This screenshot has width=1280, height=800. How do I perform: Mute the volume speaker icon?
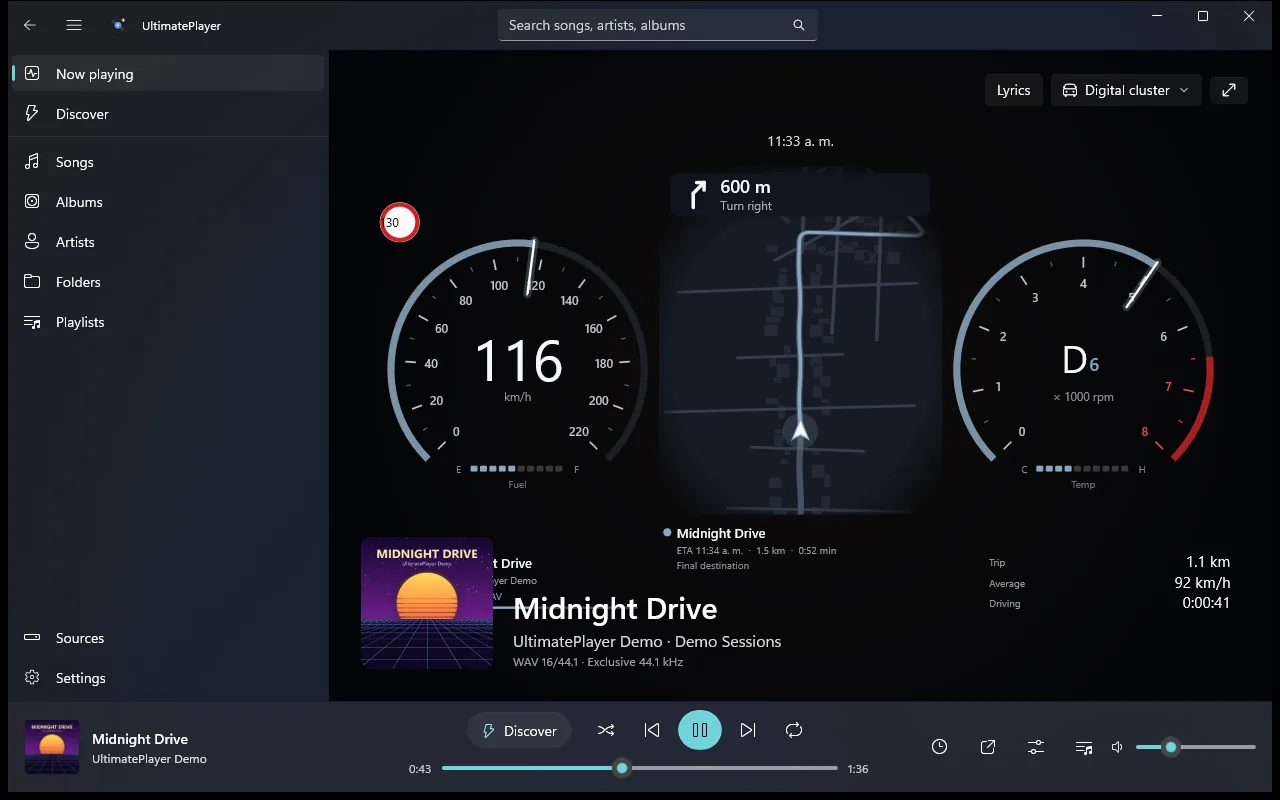pos(1118,747)
